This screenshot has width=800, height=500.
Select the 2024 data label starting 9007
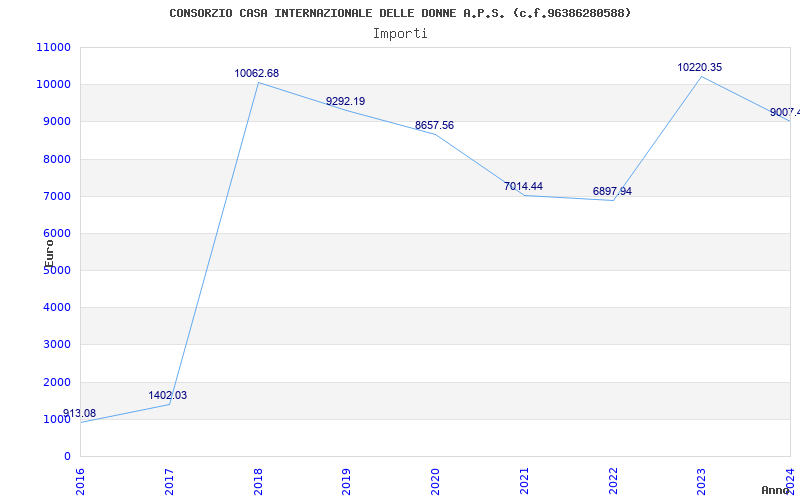coord(785,113)
